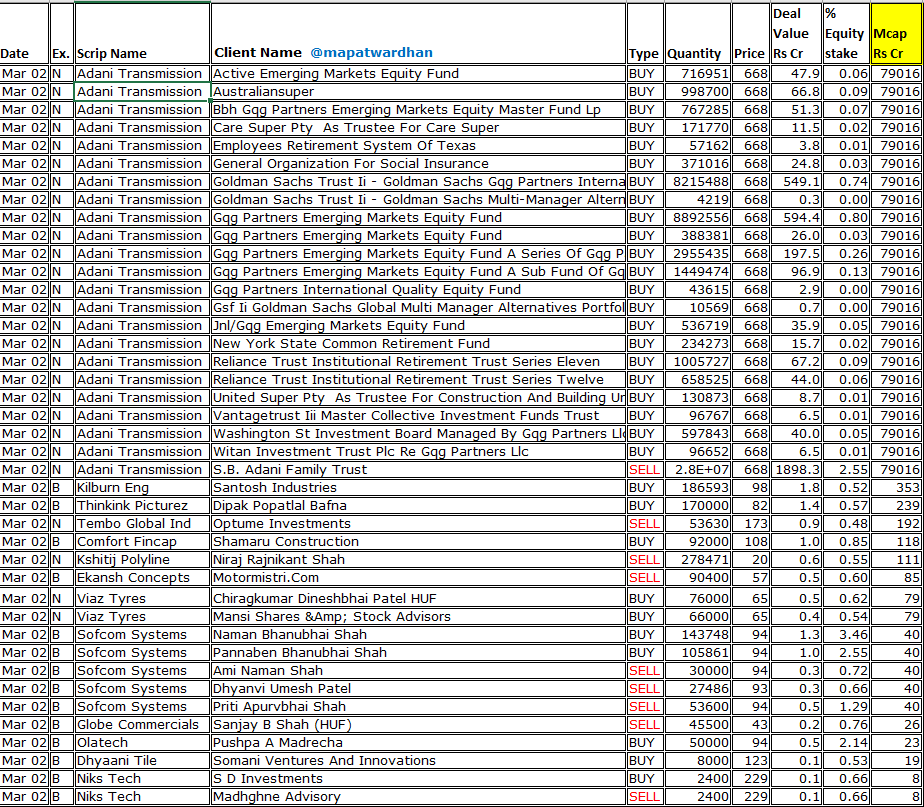This screenshot has width=924, height=807.
Task: Click Naman Bhanubhai Shah client cell
Action: click(x=418, y=635)
